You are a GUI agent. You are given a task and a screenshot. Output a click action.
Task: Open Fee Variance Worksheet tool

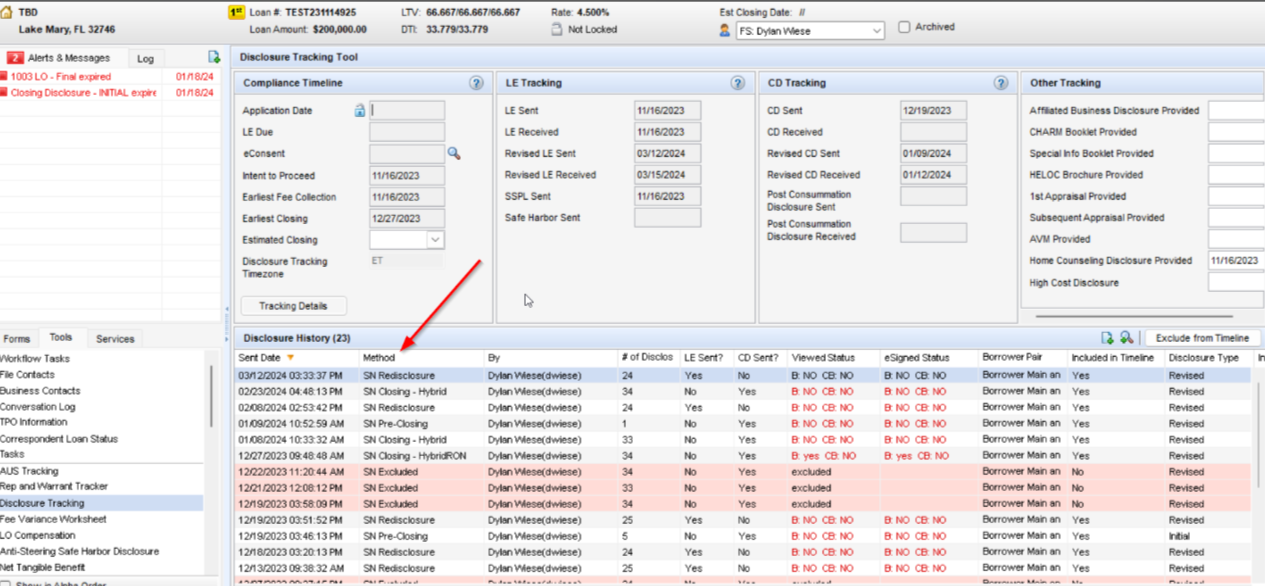point(53,519)
